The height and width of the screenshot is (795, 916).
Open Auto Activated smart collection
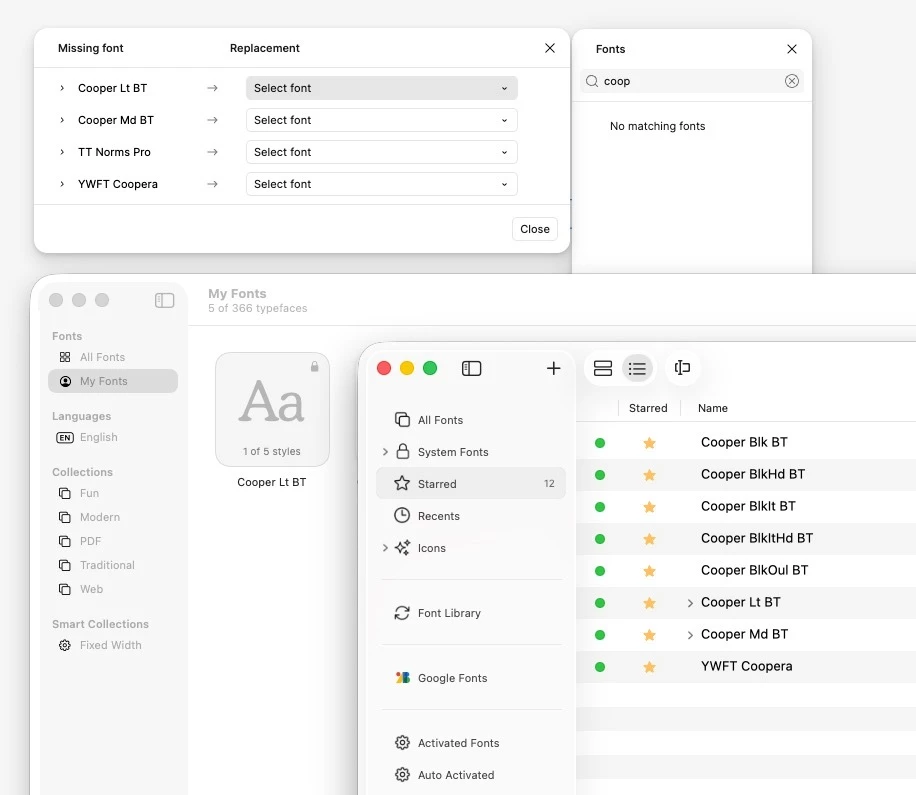[471, 775]
